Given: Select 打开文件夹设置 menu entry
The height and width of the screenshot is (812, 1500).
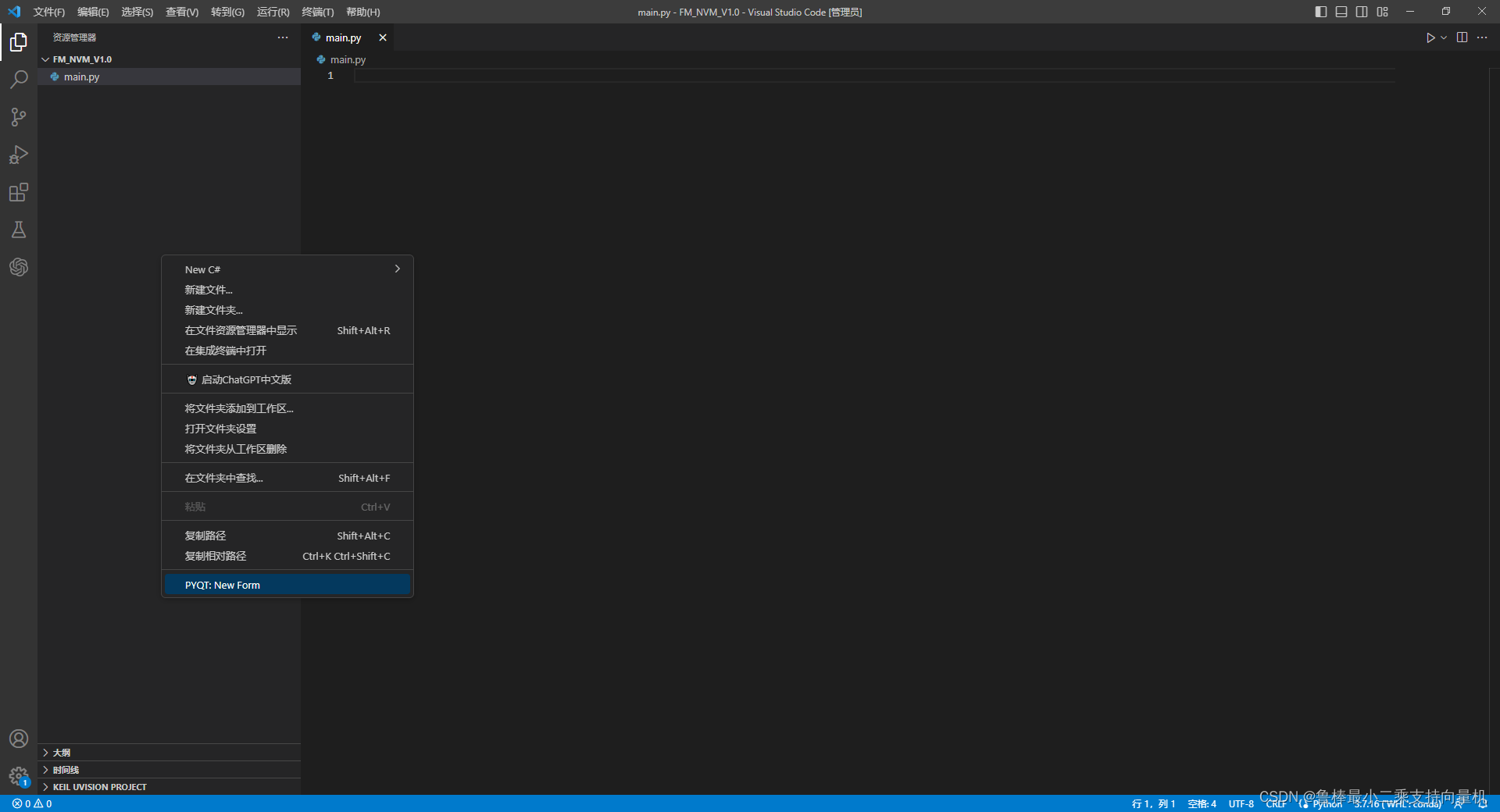Looking at the screenshot, I should coord(287,429).
